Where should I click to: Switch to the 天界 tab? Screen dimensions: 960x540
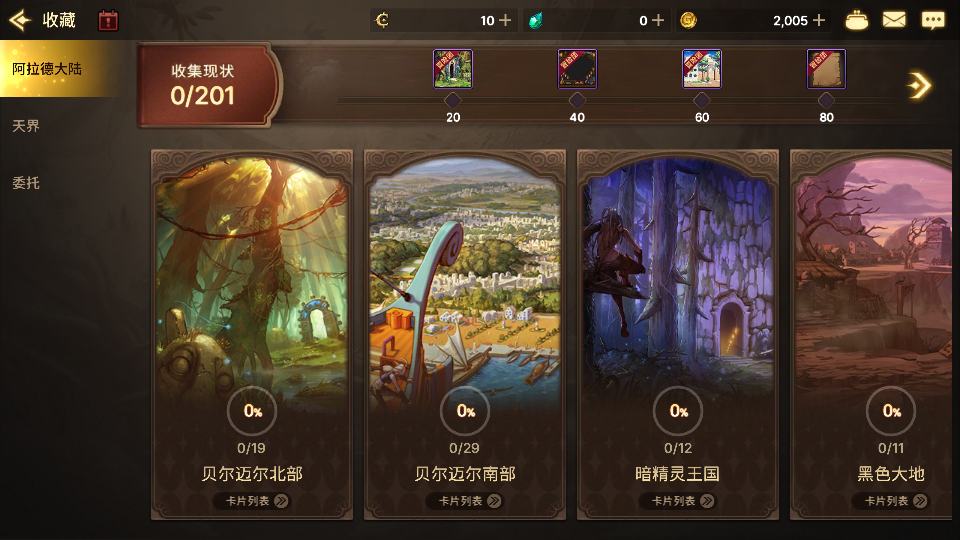(x=26, y=126)
